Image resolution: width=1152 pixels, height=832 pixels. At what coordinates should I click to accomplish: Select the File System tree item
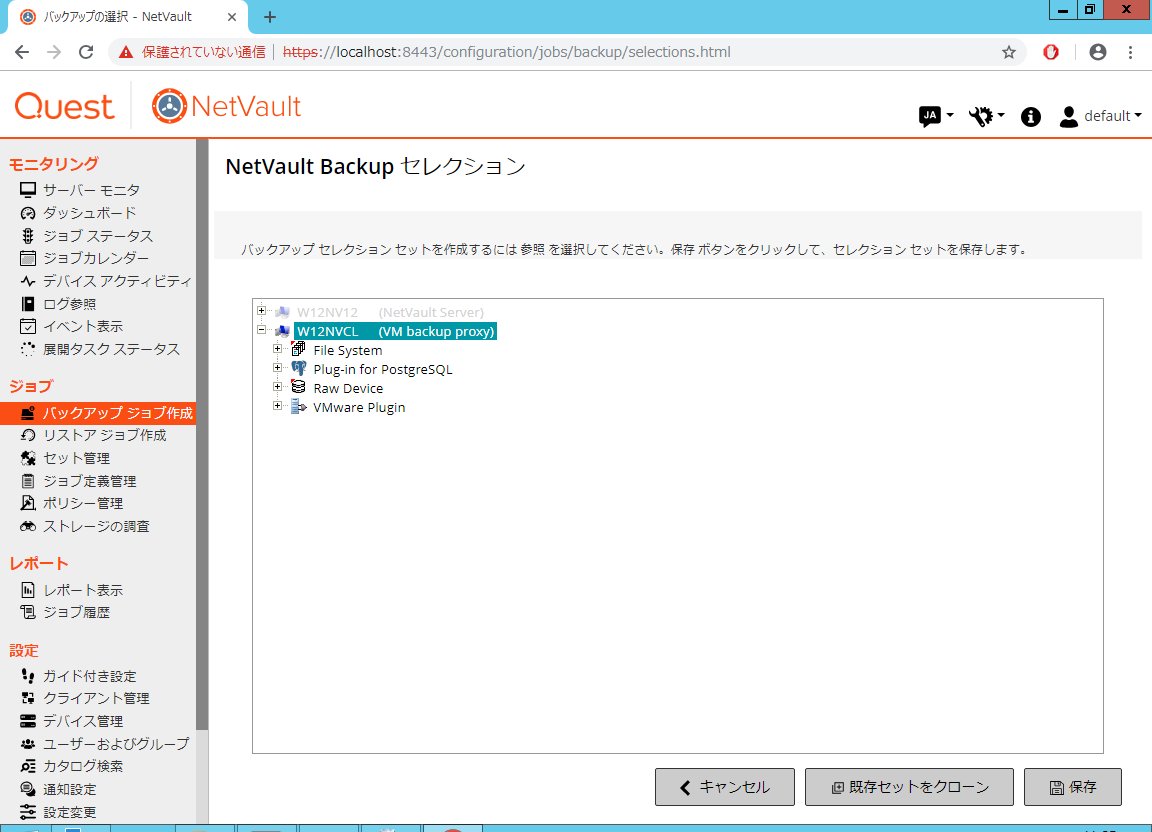coord(348,351)
